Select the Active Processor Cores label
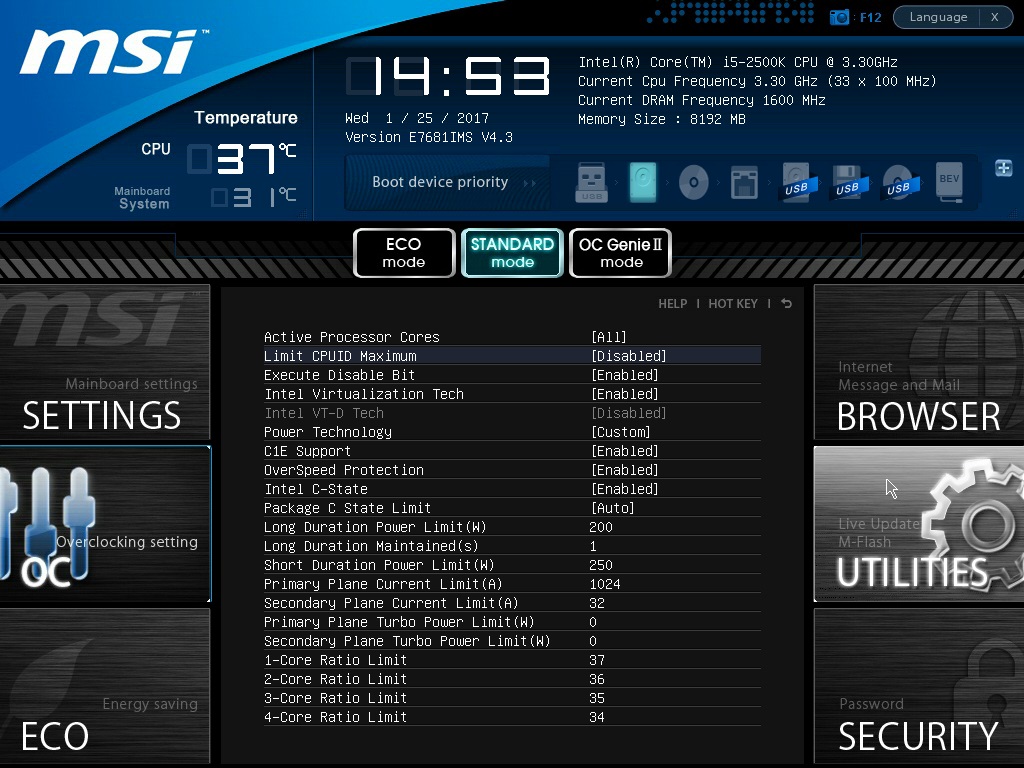1024x768 pixels. (351, 337)
